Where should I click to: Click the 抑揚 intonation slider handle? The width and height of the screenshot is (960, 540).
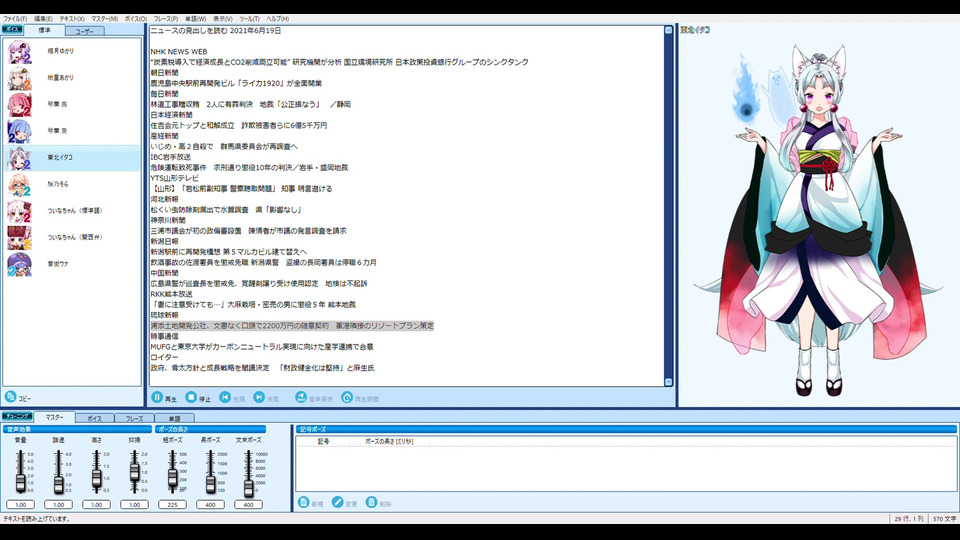click(134, 472)
